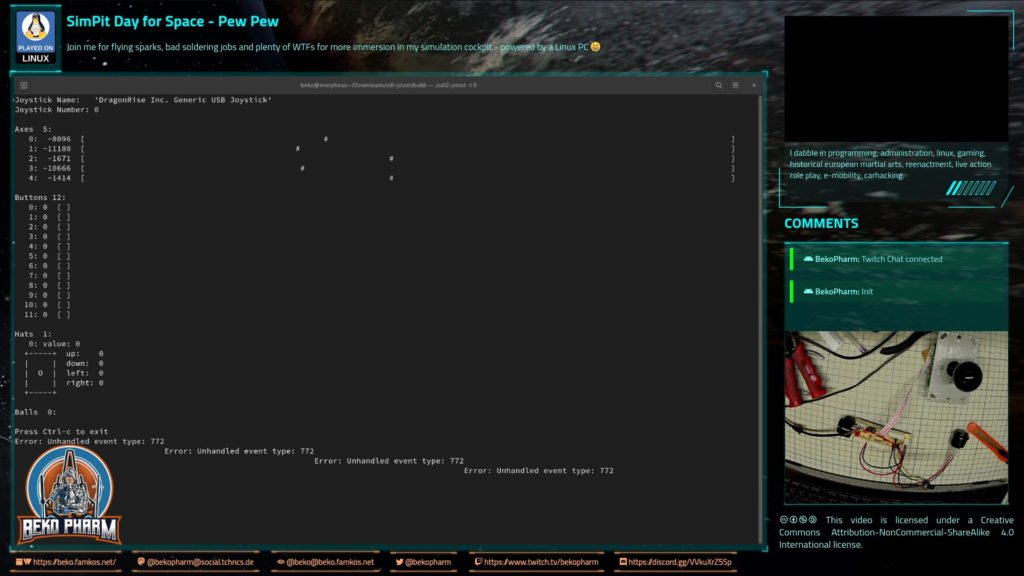
Task: Click the hat 'up: 0' entry
Action: point(85,353)
